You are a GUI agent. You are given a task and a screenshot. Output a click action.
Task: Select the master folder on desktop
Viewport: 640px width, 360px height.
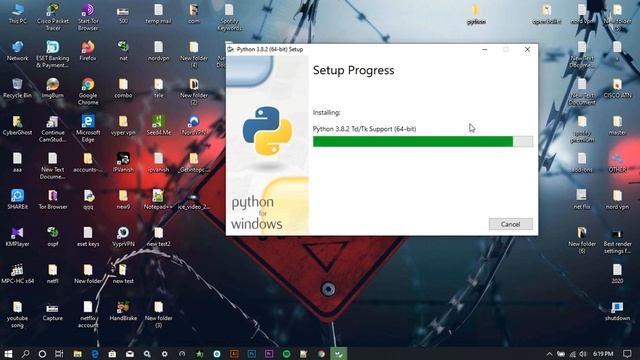pyautogui.click(x=617, y=125)
